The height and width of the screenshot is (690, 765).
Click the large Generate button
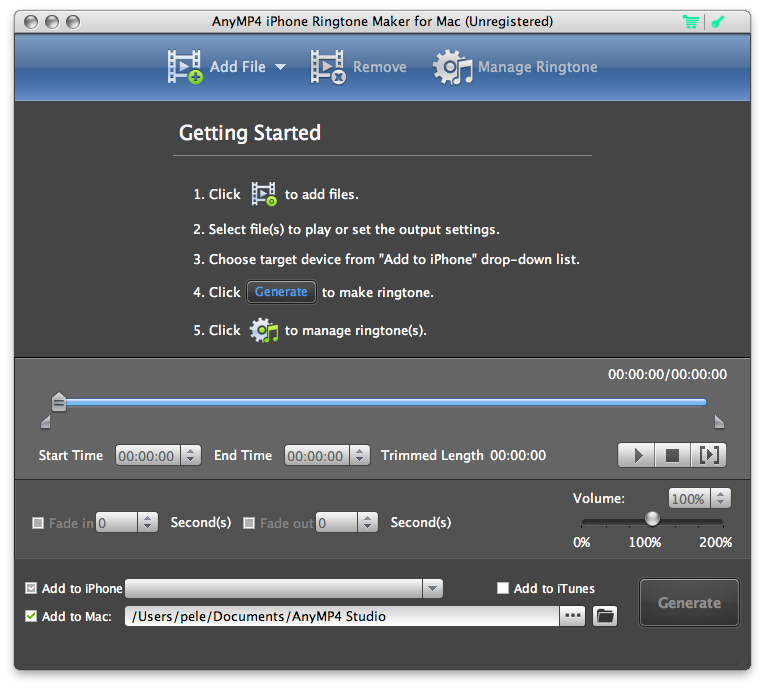[x=689, y=603]
